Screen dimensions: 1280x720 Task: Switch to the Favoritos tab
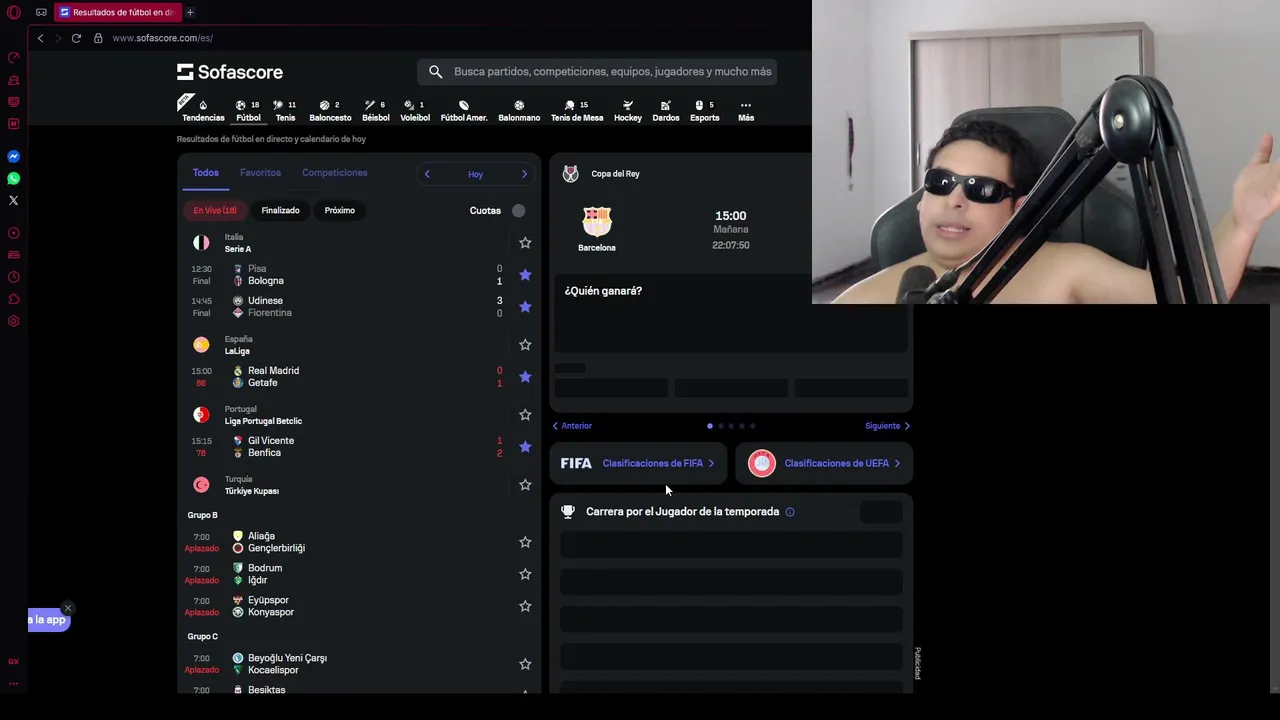point(260,173)
